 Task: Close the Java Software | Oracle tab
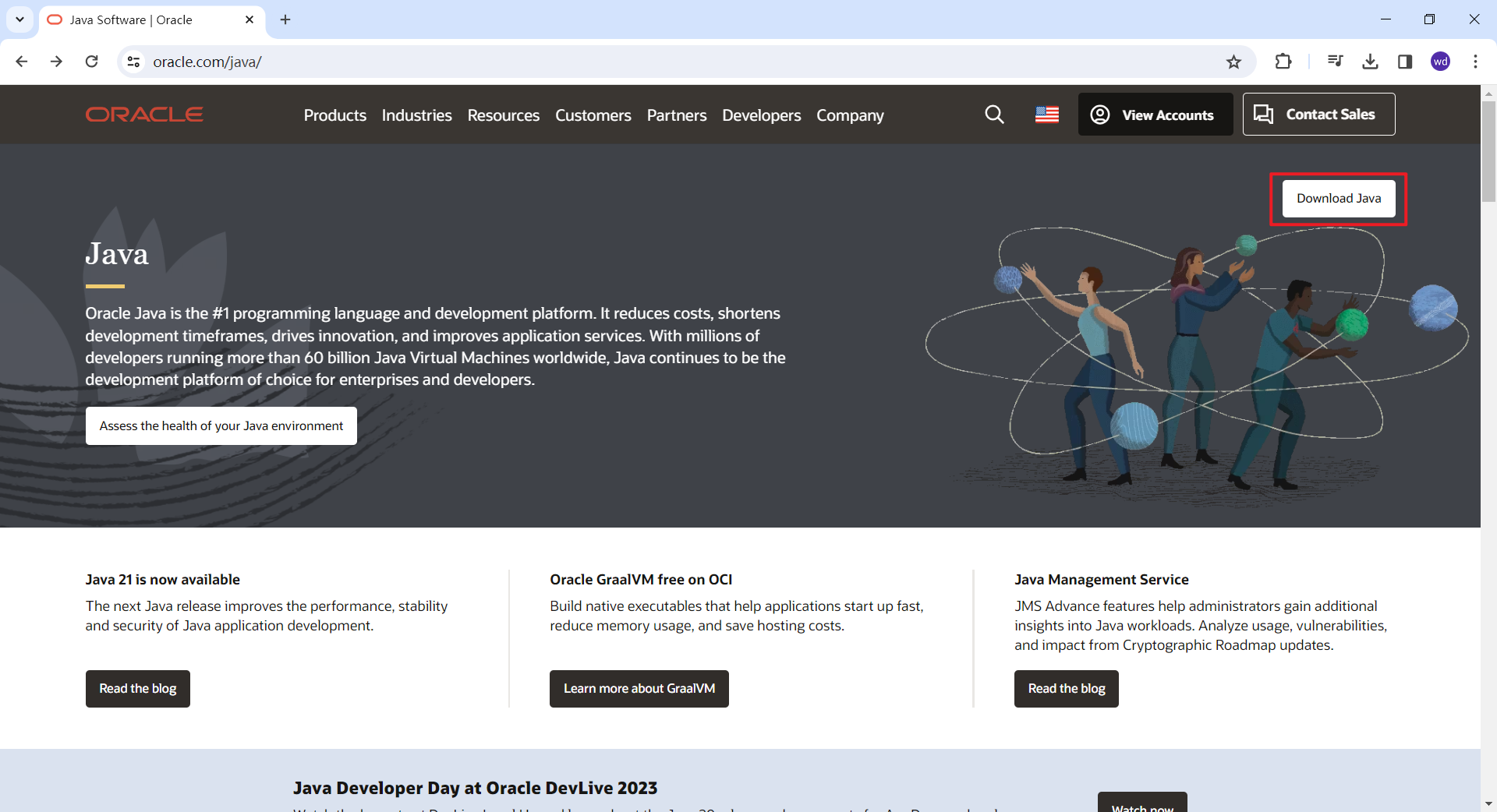click(x=249, y=19)
